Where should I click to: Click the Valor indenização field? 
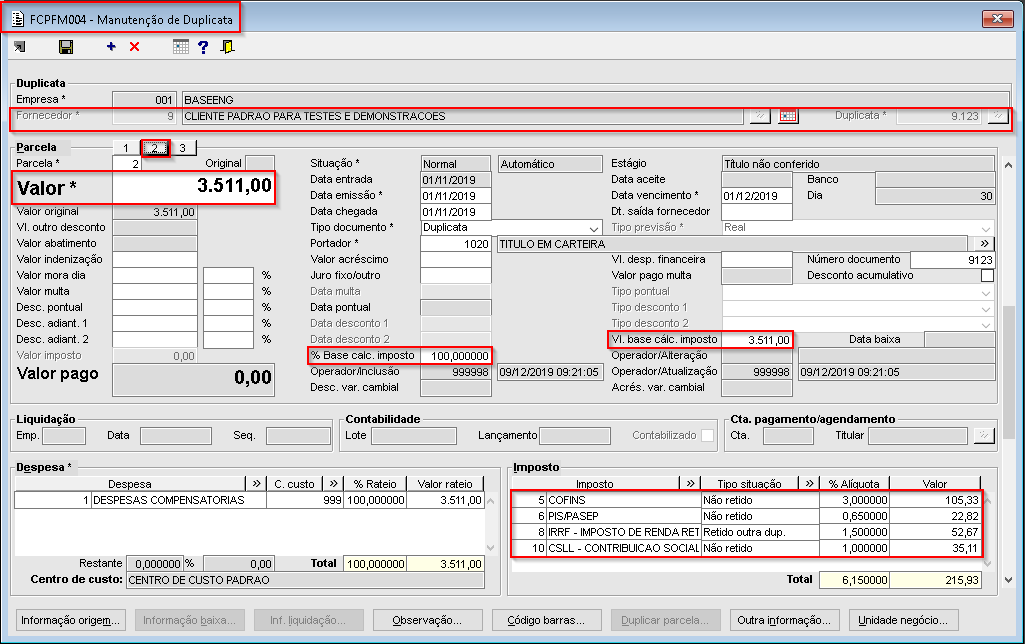pos(155,260)
